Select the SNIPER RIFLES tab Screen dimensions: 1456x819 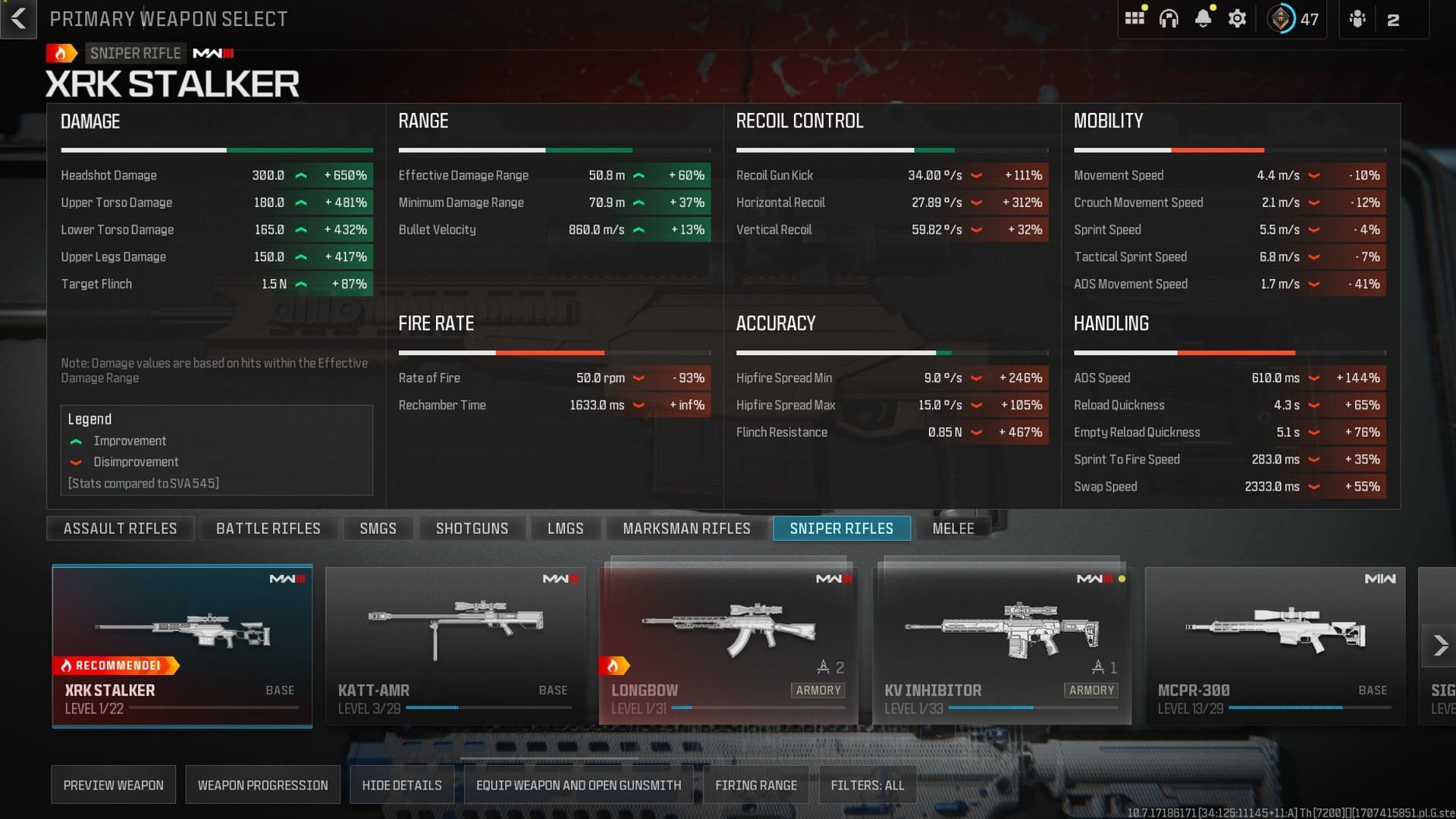841,528
